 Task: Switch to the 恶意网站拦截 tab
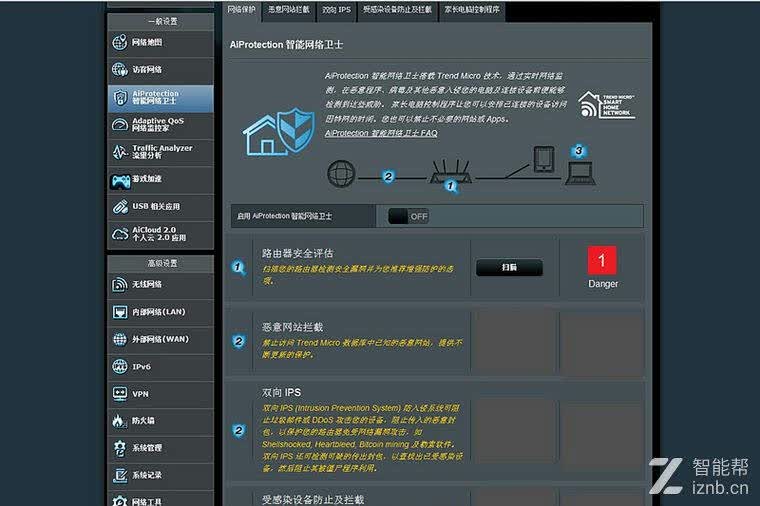[289, 10]
